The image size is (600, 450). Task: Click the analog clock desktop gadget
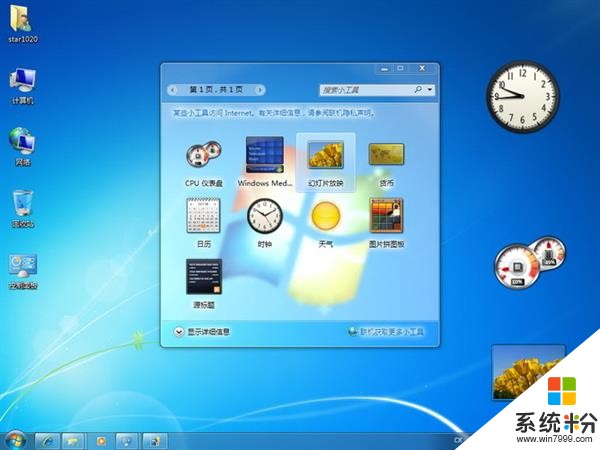pos(522,96)
